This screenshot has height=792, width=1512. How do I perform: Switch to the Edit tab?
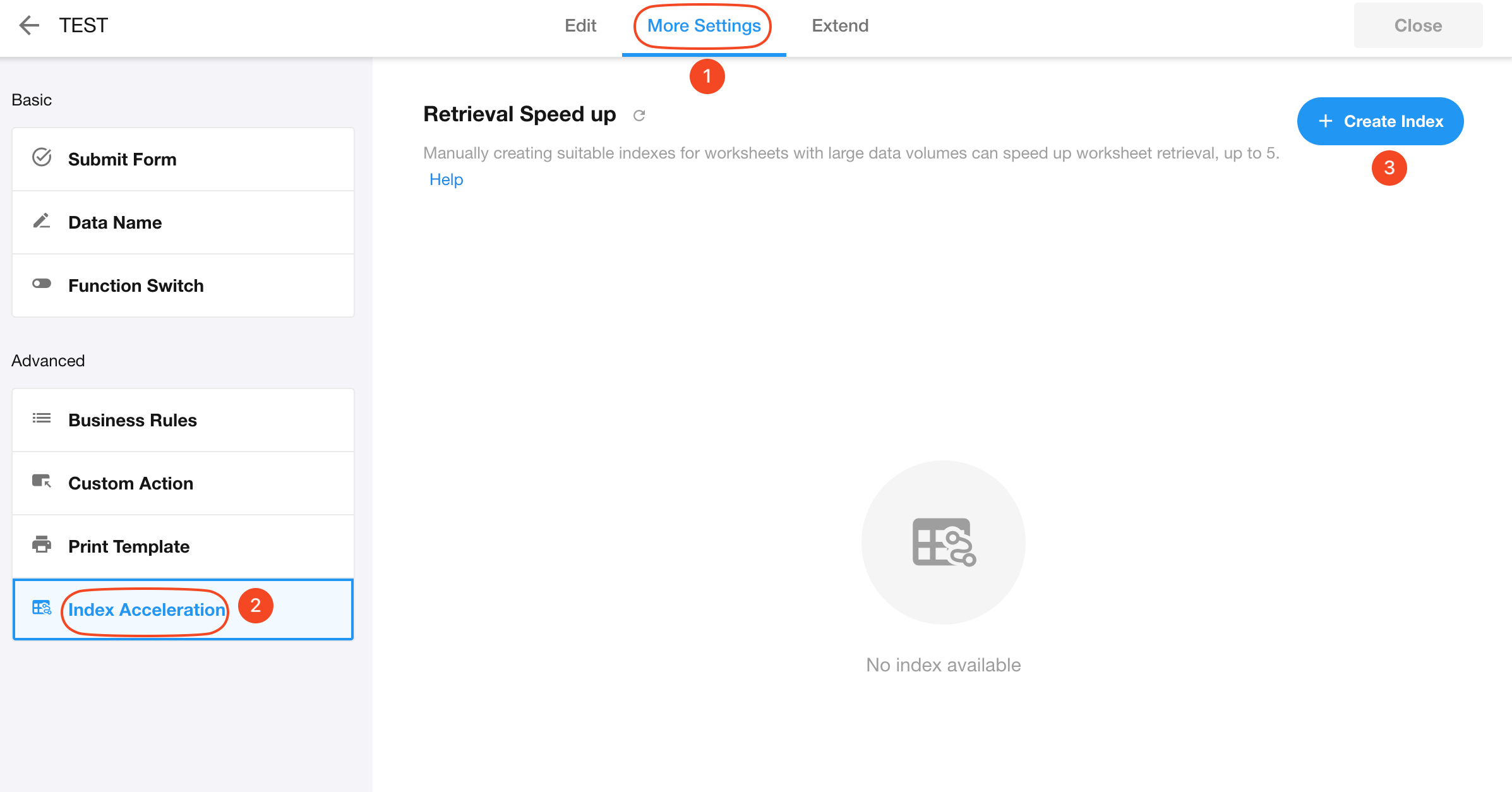click(x=580, y=26)
